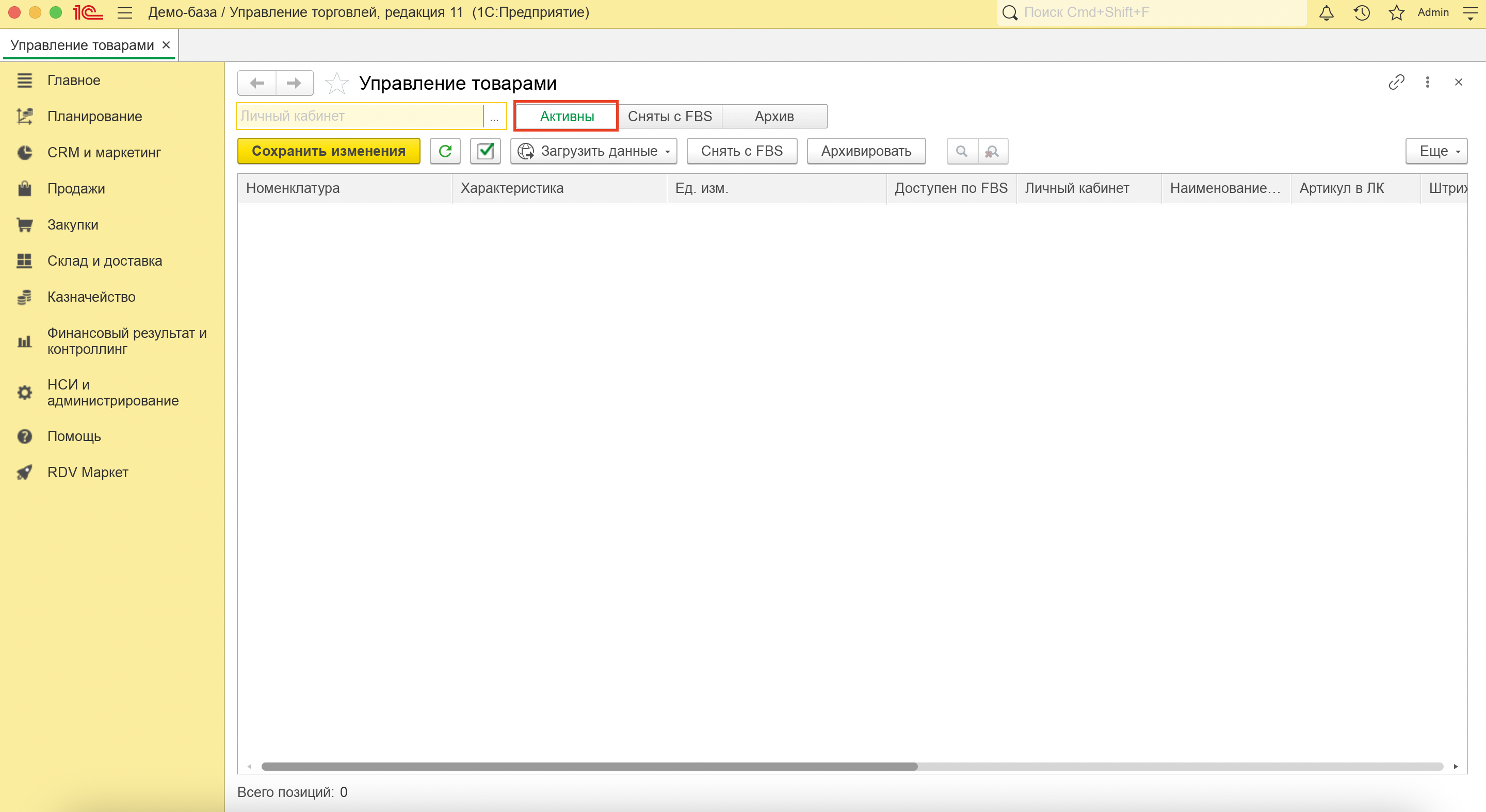Viewport: 1486px width, 812px height.
Task: Open the Личный кабинет selection ellipsis
Action: (x=494, y=117)
